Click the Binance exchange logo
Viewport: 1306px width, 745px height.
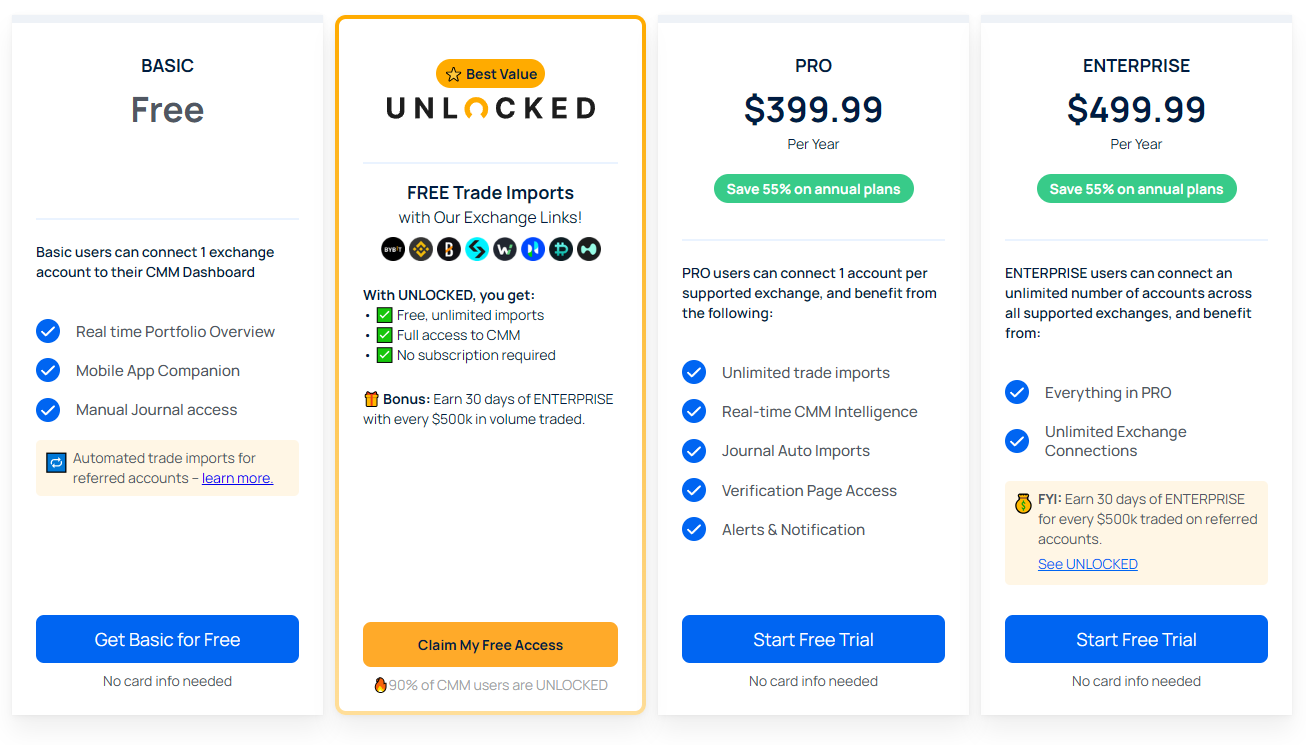click(x=421, y=249)
